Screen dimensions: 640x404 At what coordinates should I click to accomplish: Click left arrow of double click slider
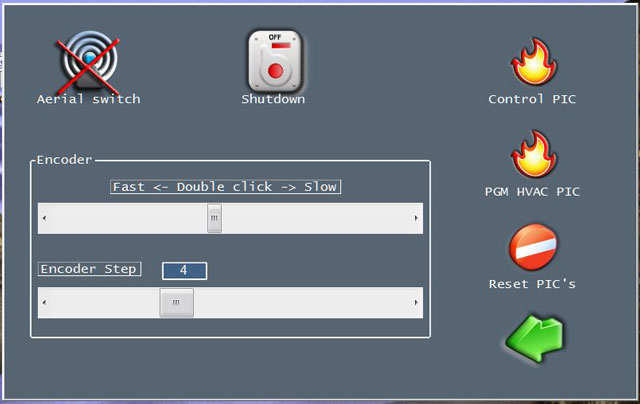coord(44,218)
